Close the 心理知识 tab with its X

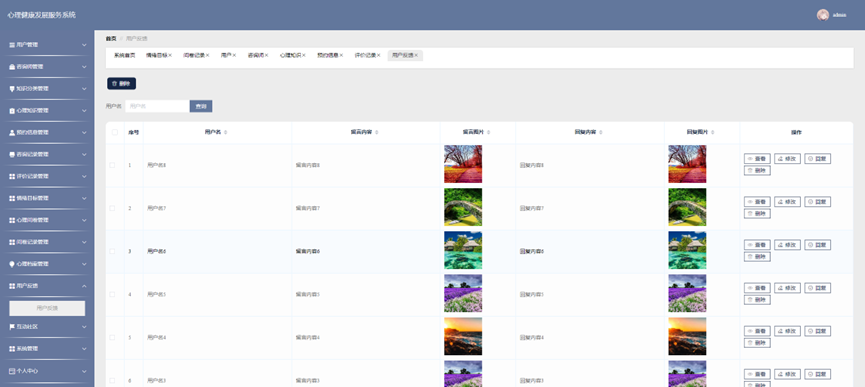tap(304, 55)
